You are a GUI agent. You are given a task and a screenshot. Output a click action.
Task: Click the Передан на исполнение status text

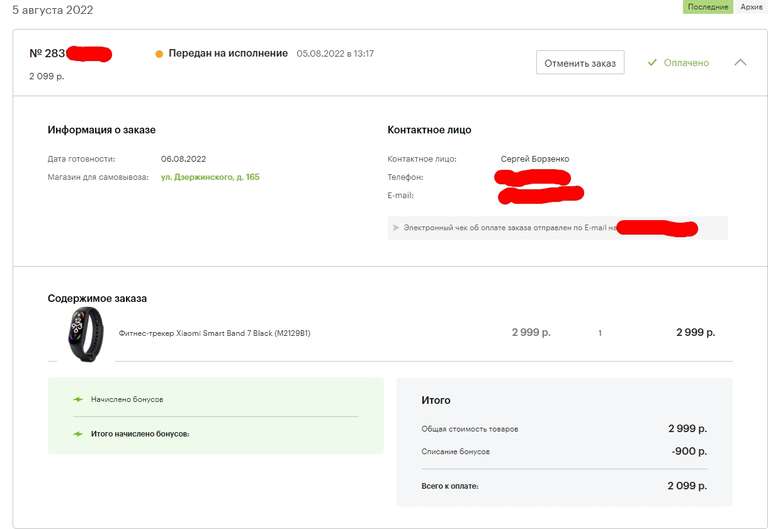228,53
